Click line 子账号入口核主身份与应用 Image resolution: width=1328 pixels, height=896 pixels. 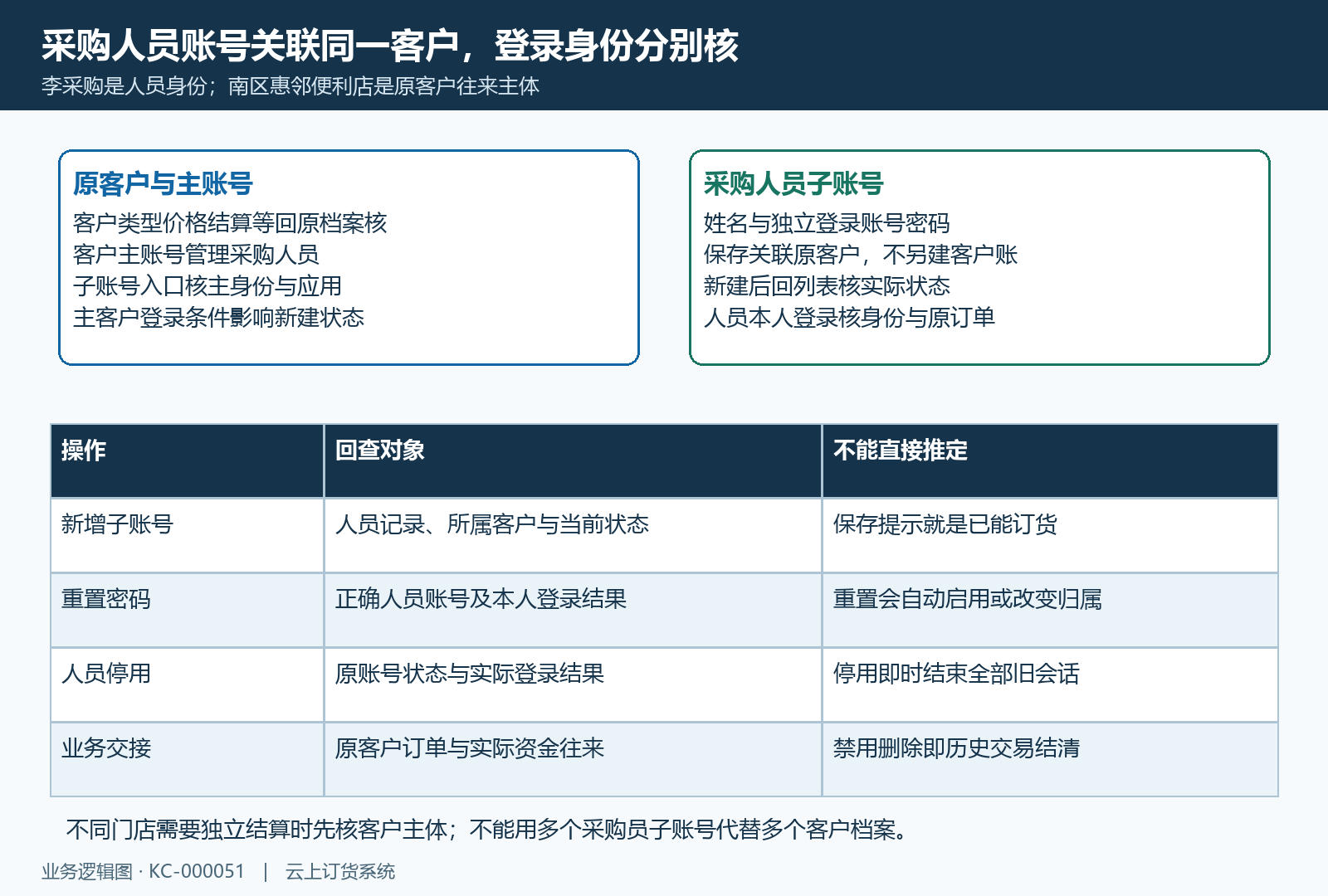207,286
